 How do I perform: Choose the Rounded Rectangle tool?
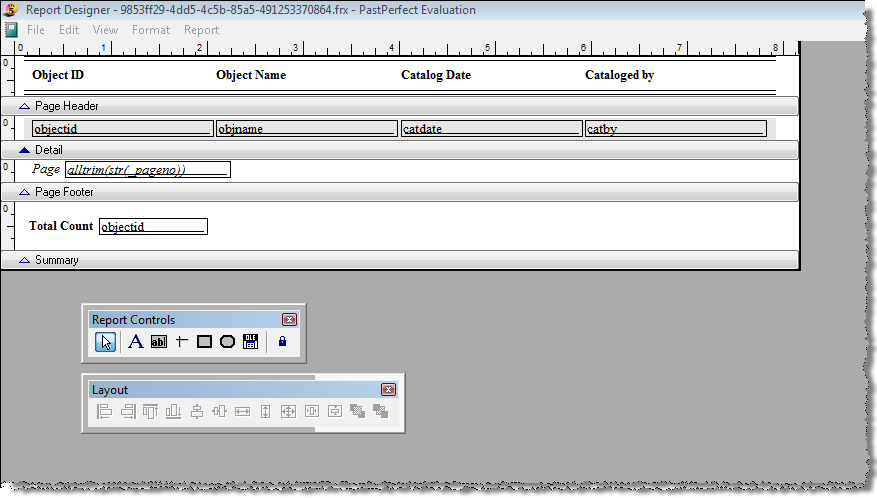pyautogui.click(x=227, y=341)
